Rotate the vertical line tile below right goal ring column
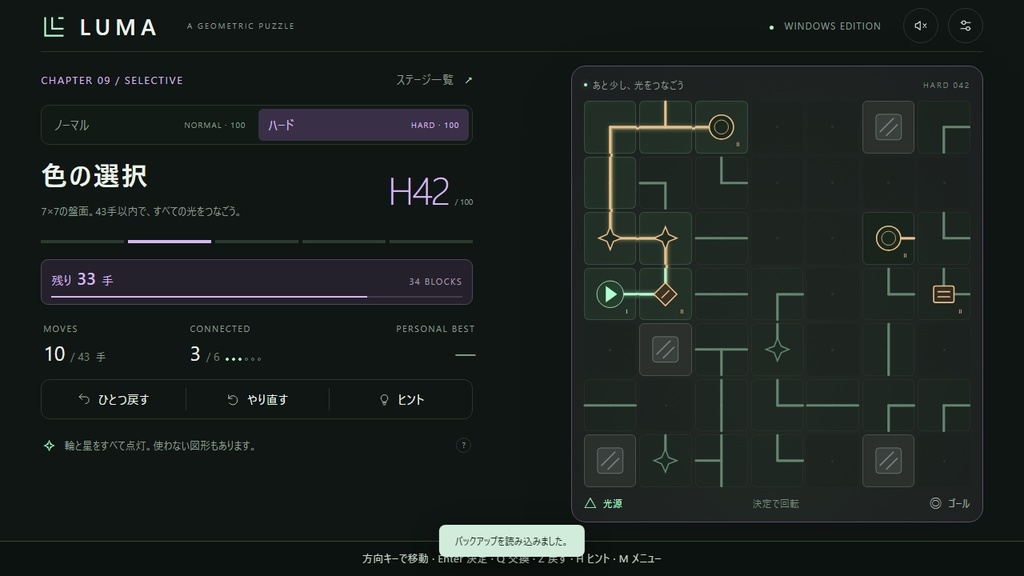Image resolution: width=1024 pixels, height=576 pixels. (888, 349)
